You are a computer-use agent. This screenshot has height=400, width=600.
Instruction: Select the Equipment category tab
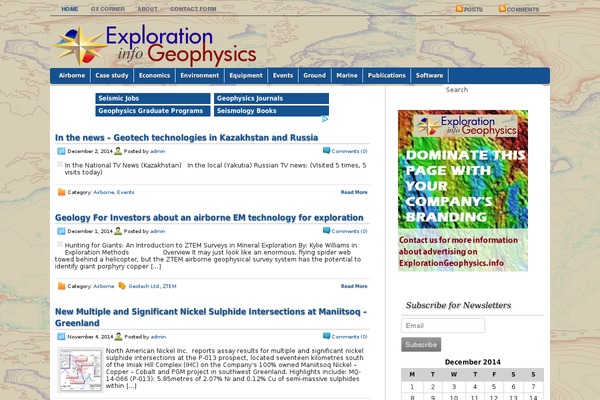click(x=246, y=76)
